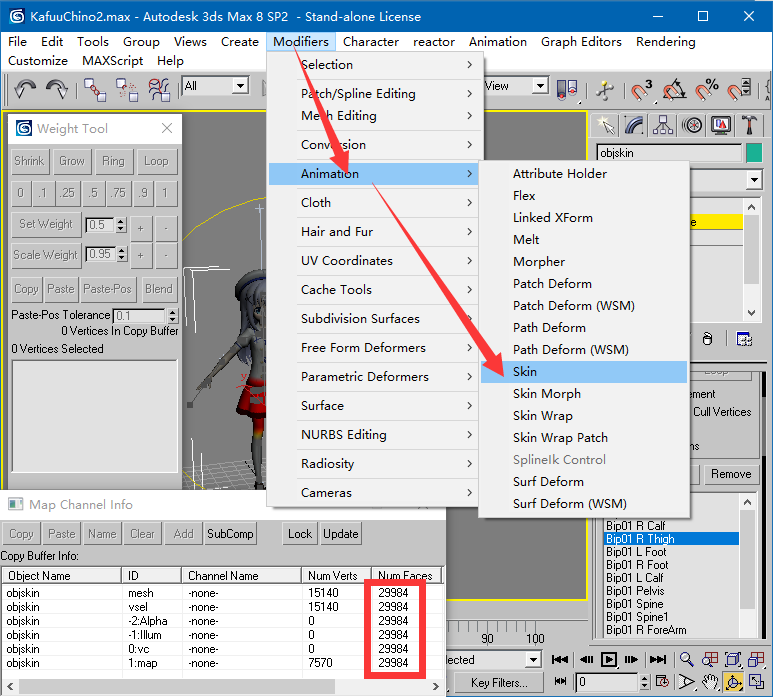
Task: Open the View reference coordinate dropdown
Action: [541, 86]
